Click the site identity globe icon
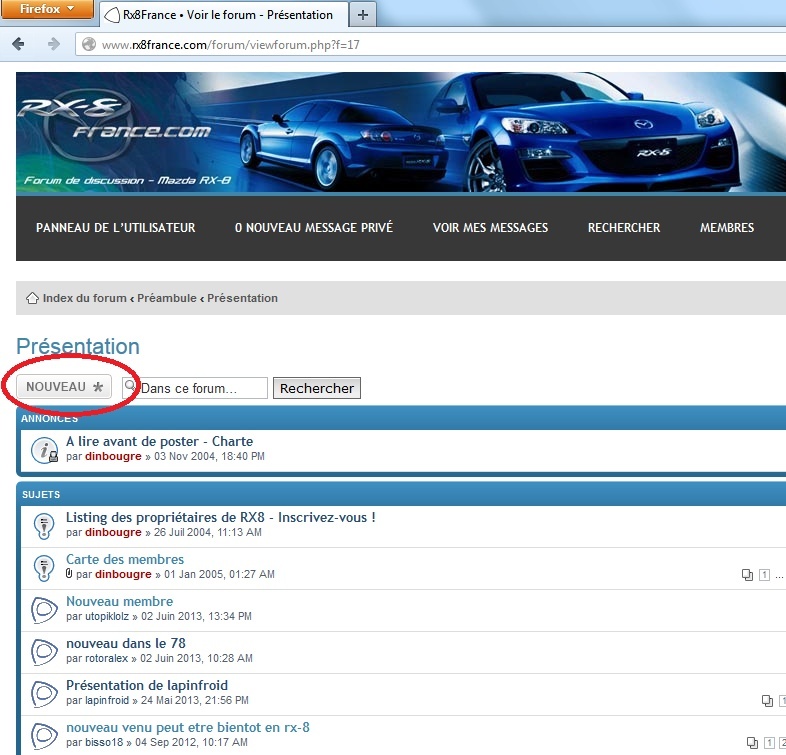This screenshot has width=786, height=755. 89,45
